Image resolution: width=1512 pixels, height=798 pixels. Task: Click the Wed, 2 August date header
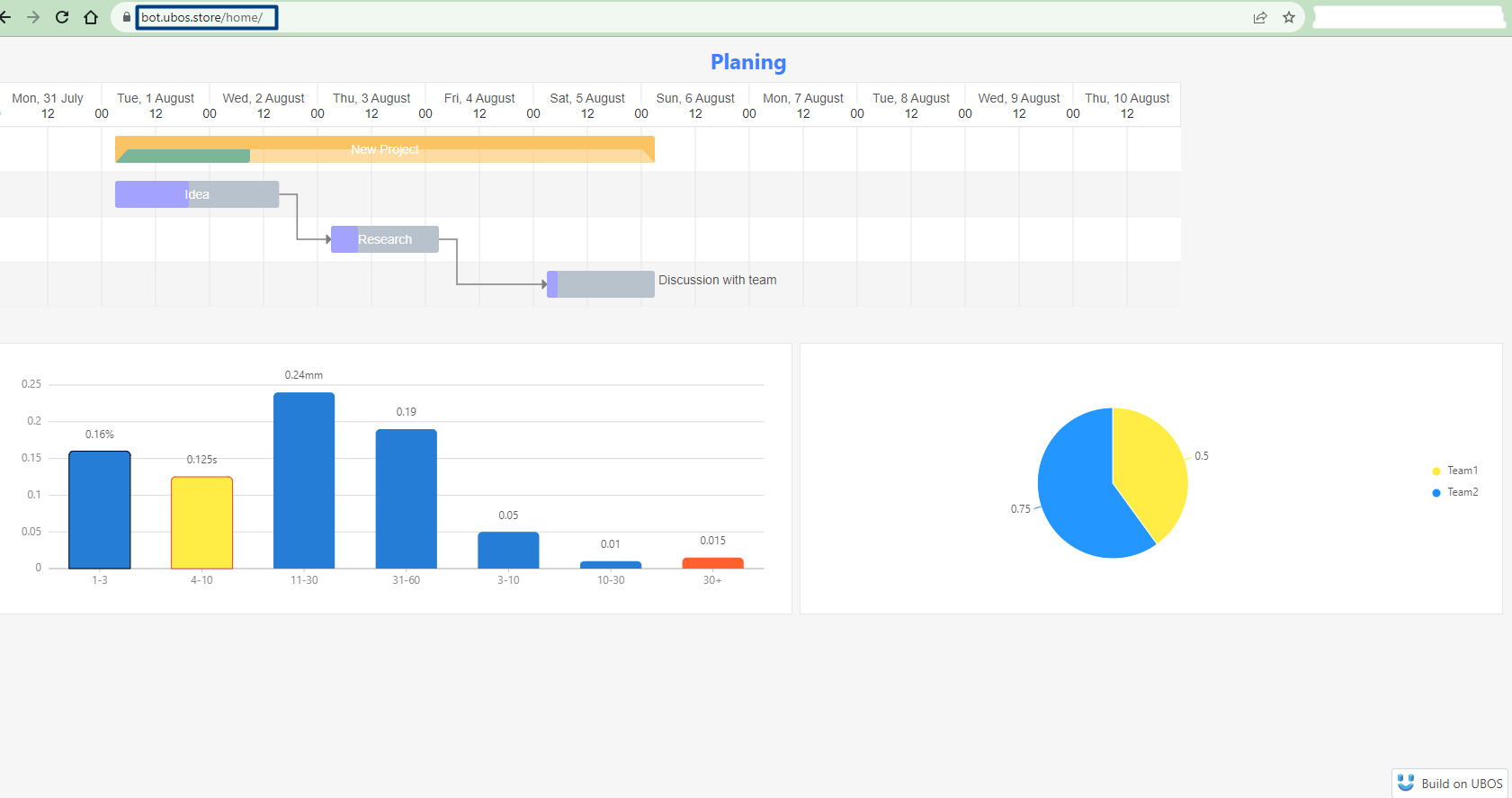click(x=264, y=98)
